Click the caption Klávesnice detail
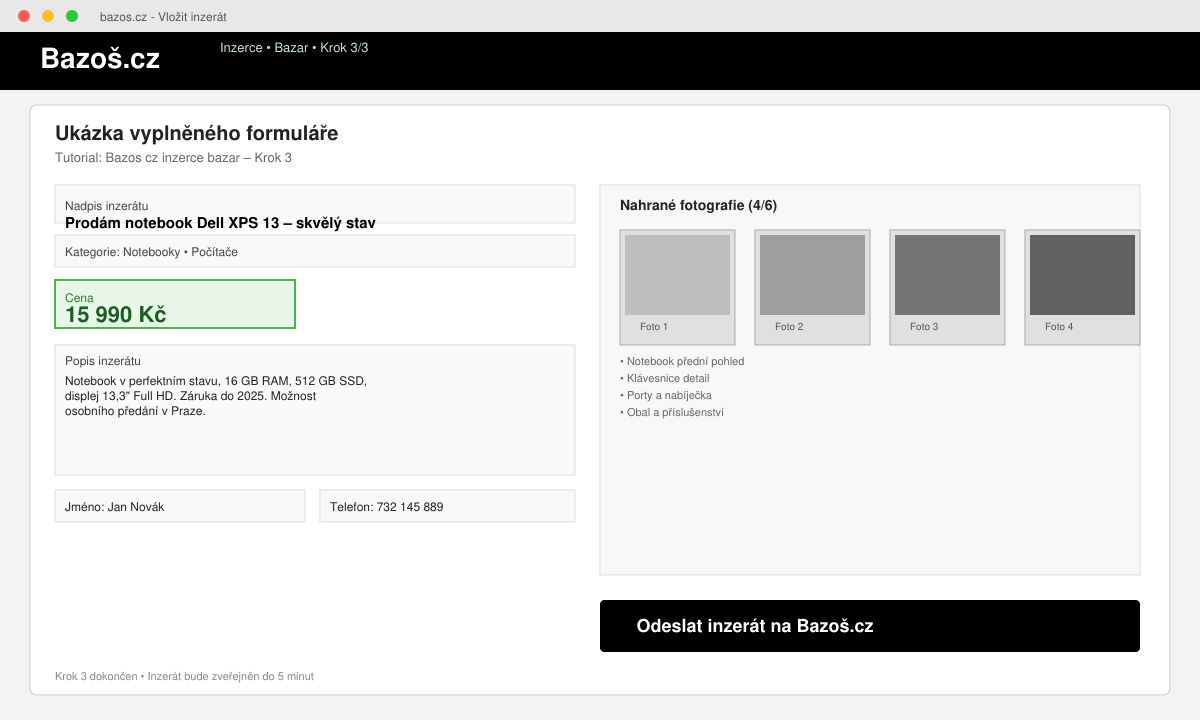 coord(665,378)
